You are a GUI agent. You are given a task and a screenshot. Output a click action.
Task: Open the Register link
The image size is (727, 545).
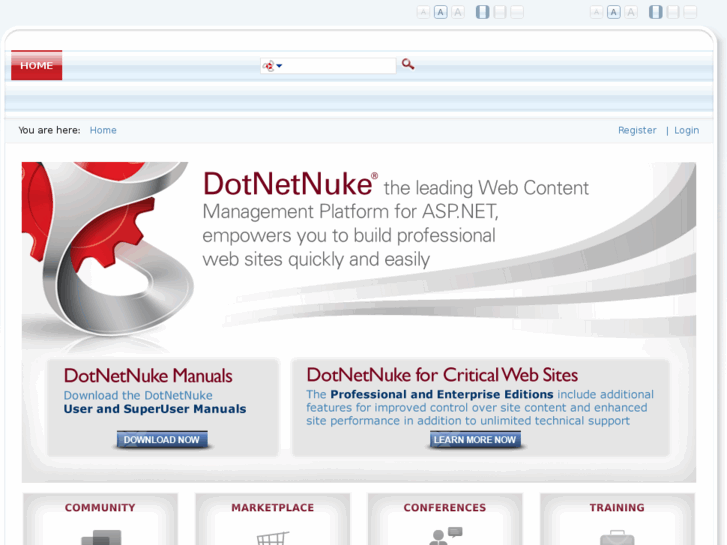[637, 130]
